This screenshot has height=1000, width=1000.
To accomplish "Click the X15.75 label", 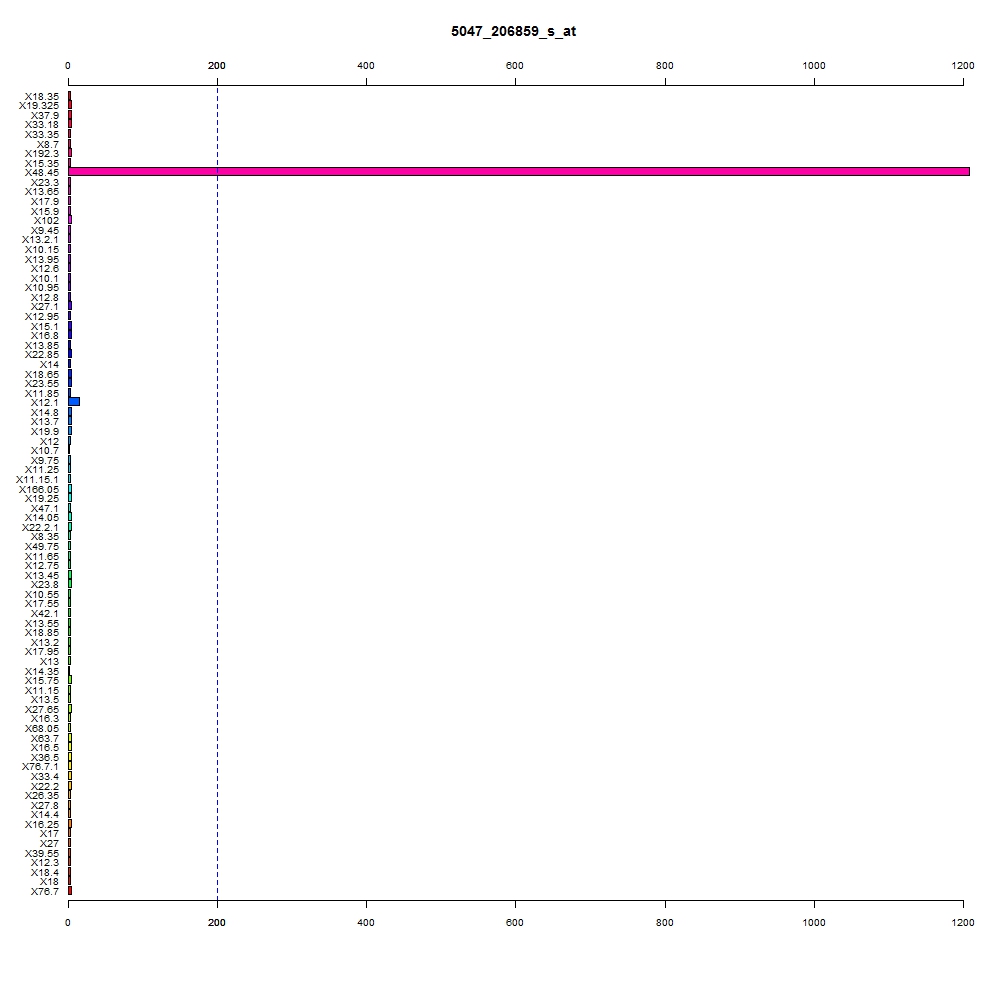I will coord(41,680).
